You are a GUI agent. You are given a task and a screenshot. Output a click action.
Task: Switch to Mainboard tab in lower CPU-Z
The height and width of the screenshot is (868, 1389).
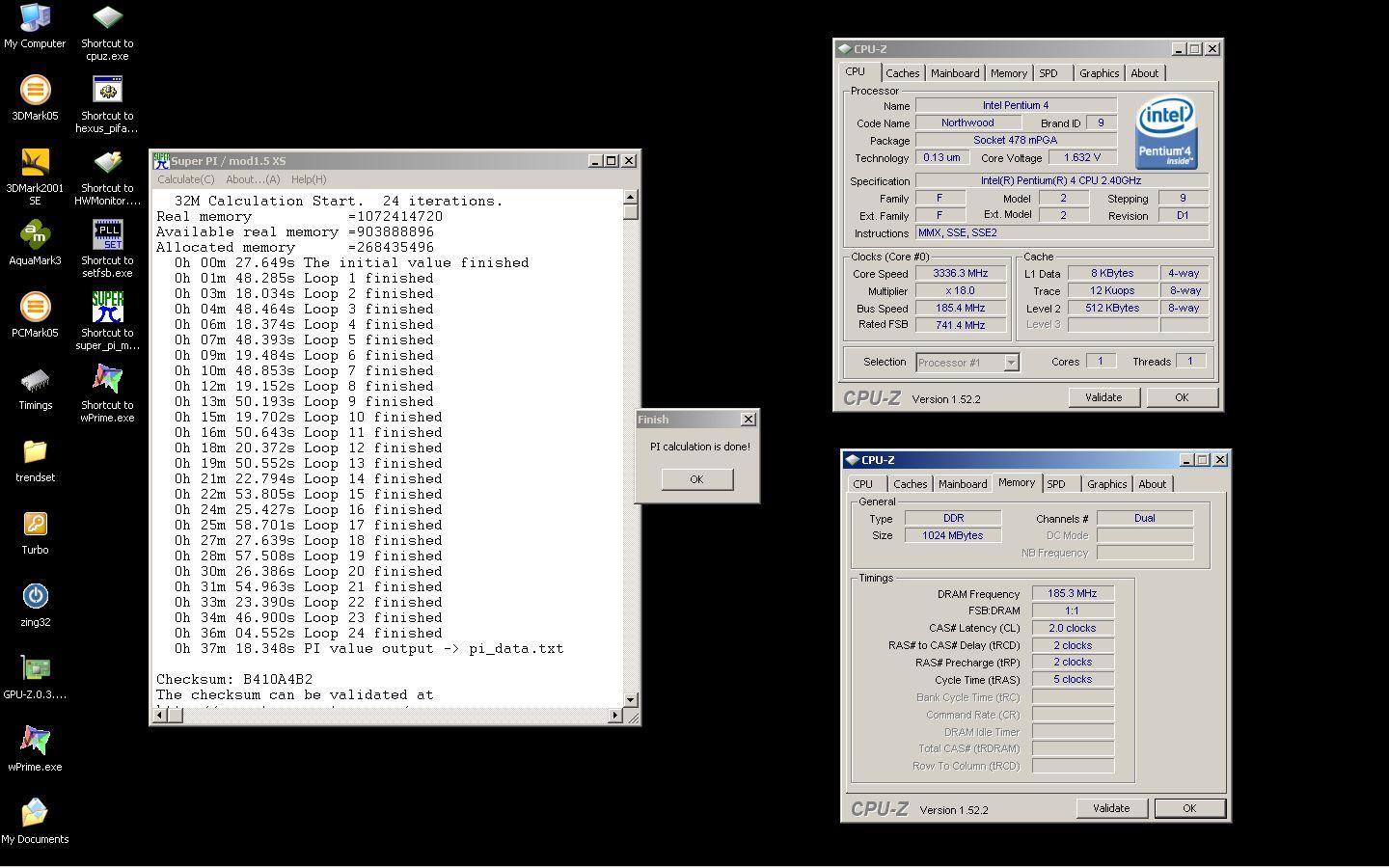[963, 484]
